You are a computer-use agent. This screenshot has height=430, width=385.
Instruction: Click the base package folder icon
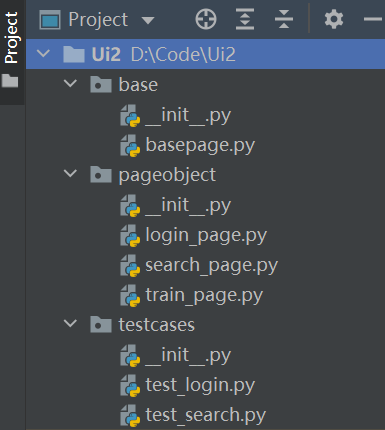coord(101,84)
